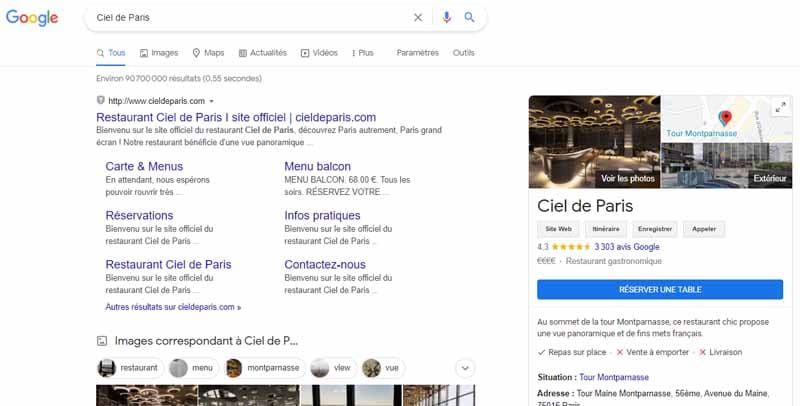Open the Restaurant Ciel de Paris sitelink
Screen dimensions: 800x406
pyautogui.click(x=168, y=264)
